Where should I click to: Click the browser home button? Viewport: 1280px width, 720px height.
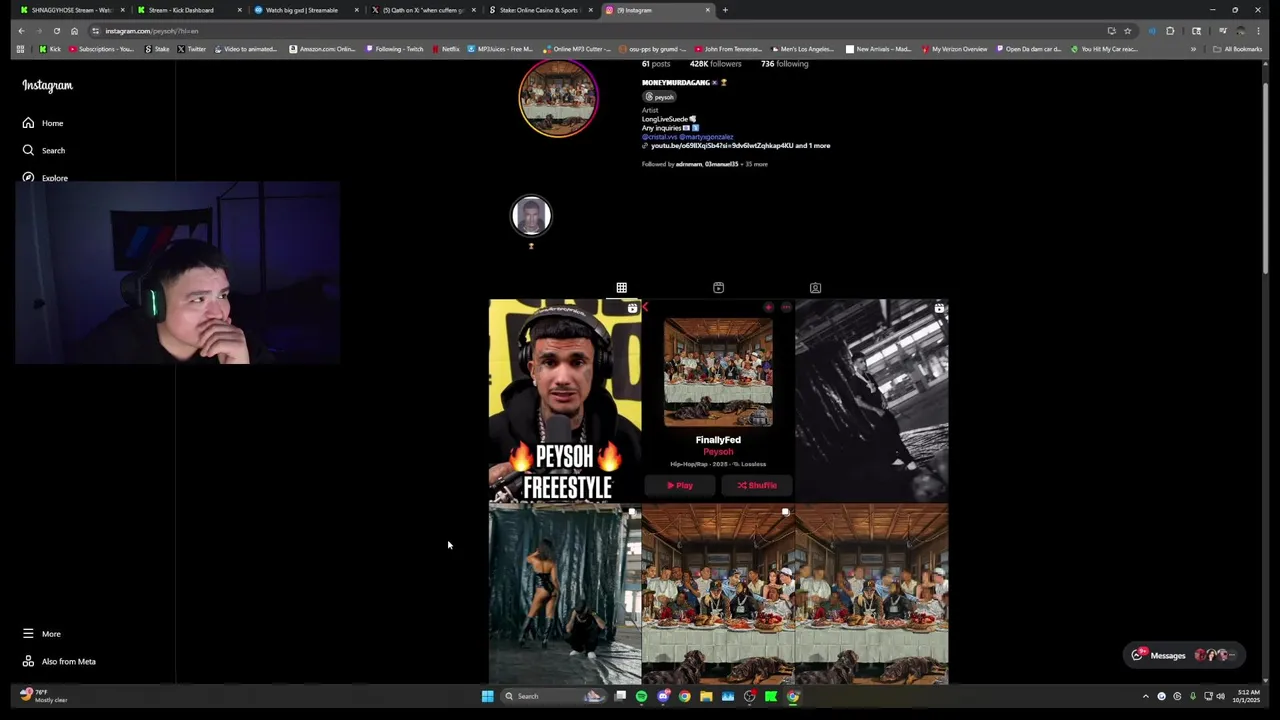click(74, 31)
